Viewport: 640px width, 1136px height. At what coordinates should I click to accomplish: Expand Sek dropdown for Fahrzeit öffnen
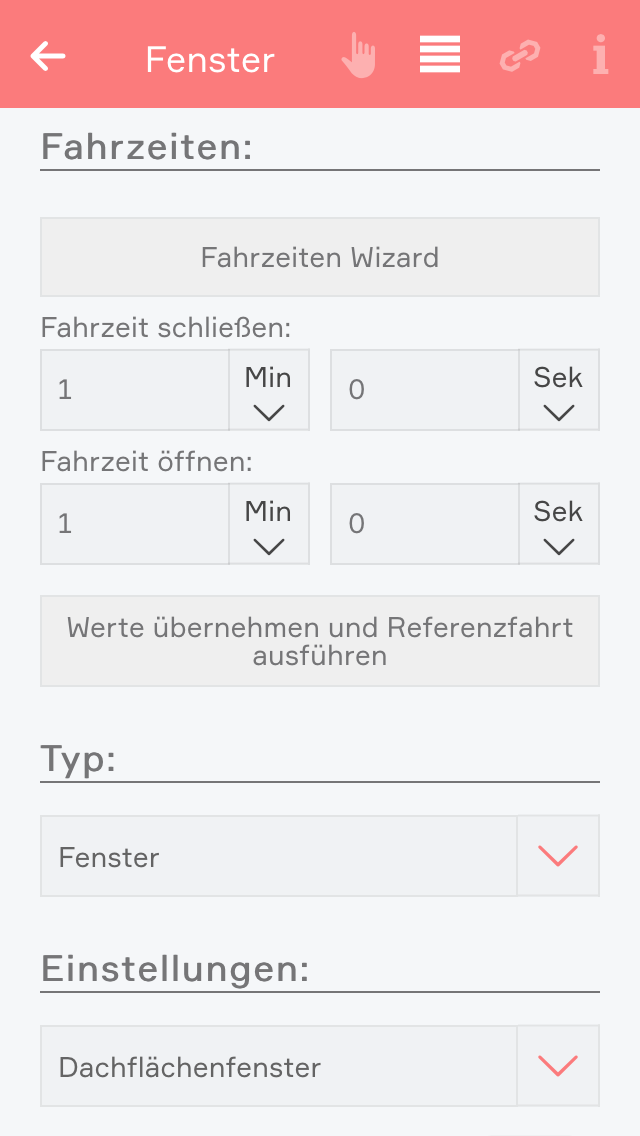[x=559, y=524]
